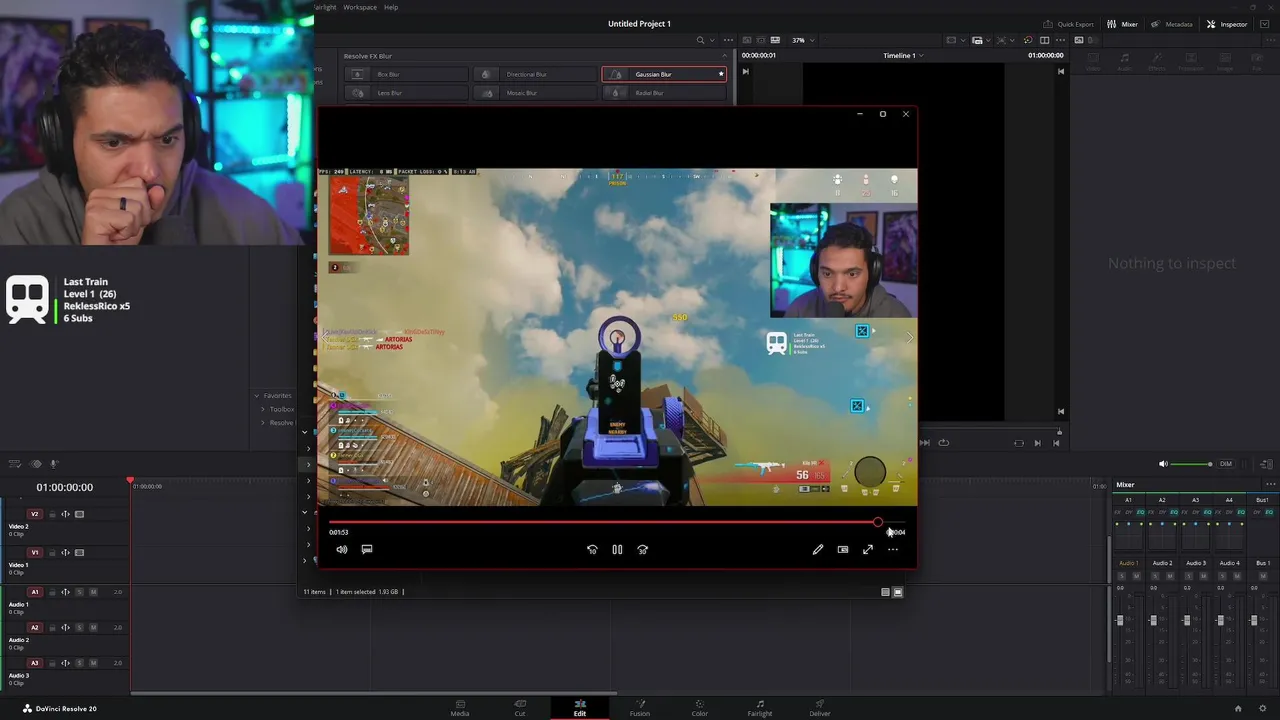Click the edit pencil icon in player
This screenshot has width=1280, height=720.
tap(818, 549)
